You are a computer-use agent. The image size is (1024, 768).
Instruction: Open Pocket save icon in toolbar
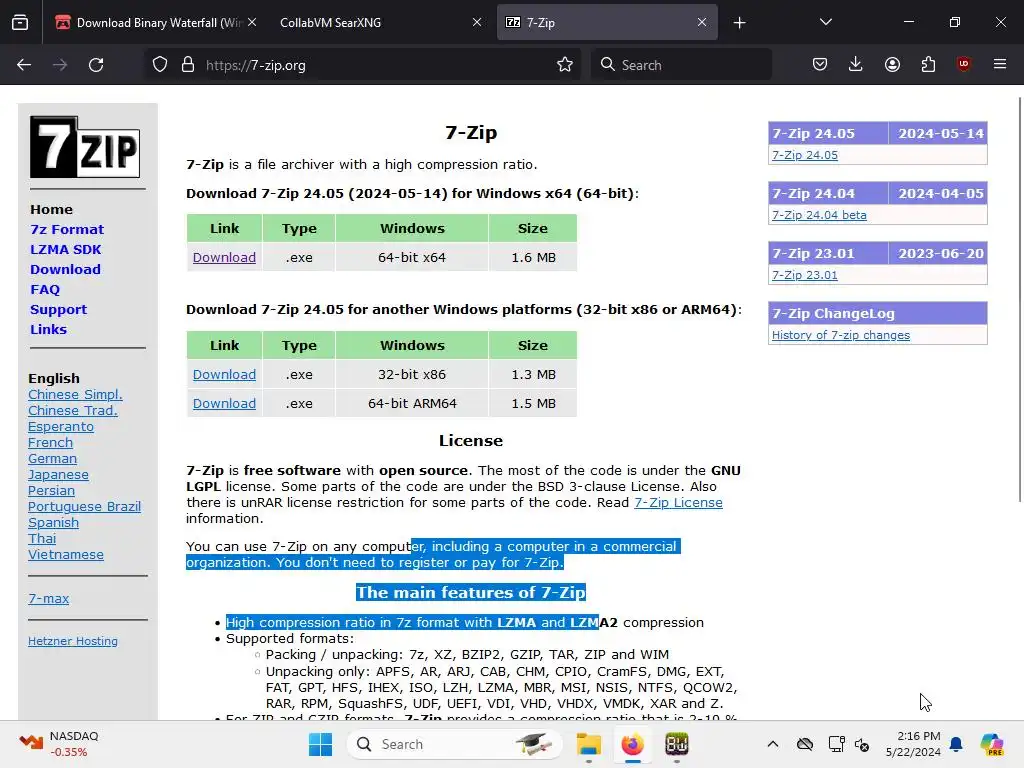click(820, 65)
